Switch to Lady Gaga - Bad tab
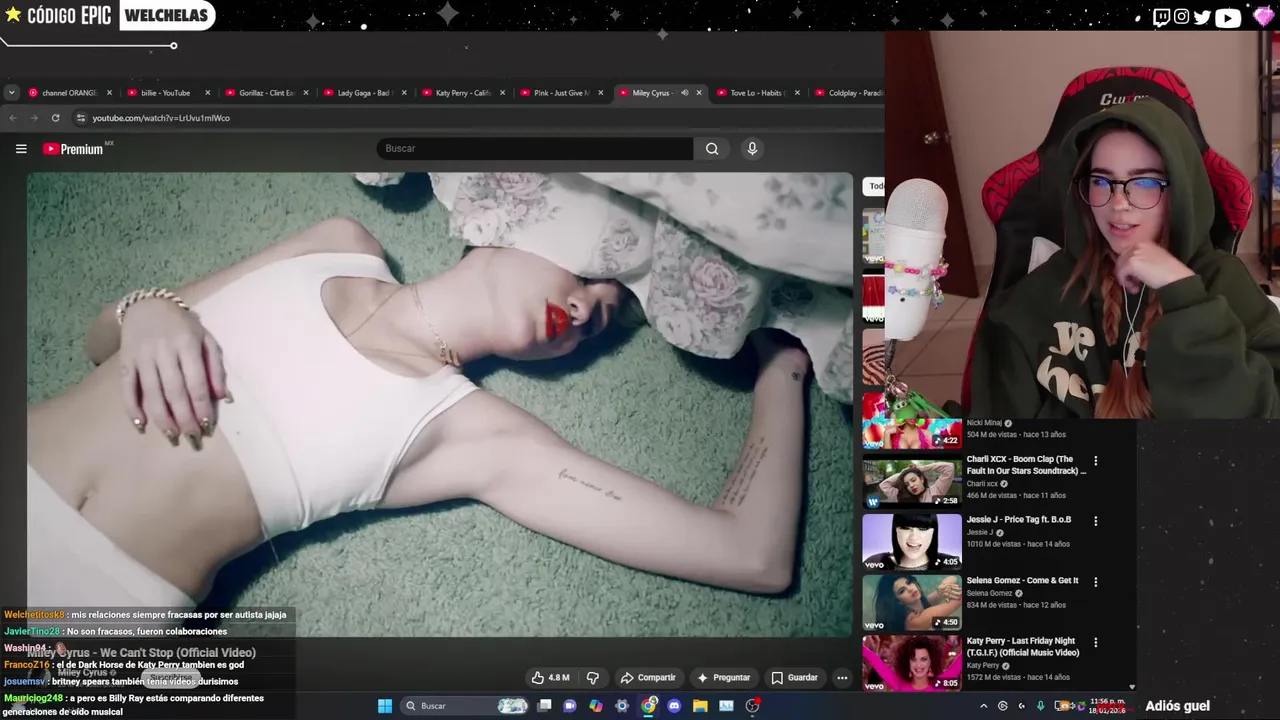 pos(362,93)
